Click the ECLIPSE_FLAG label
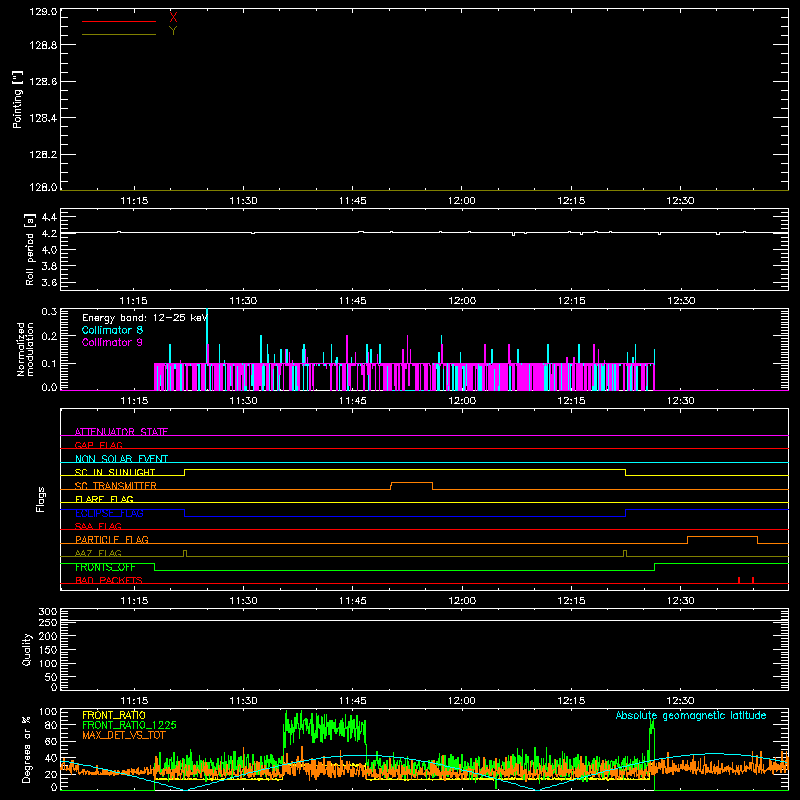The height and width of the screenshot is (800, 800). point(109,513)
